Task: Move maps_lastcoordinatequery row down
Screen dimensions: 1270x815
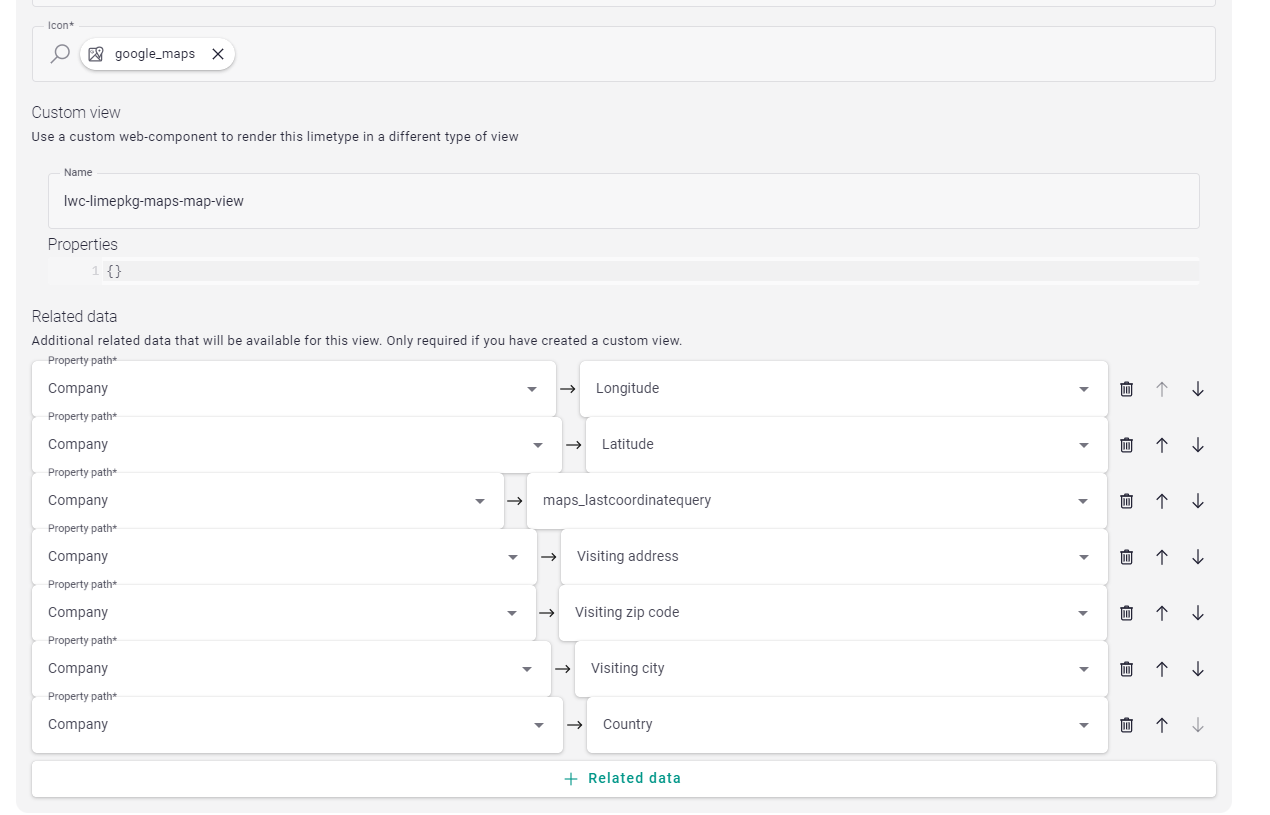Action: [x=1198, y=501]
